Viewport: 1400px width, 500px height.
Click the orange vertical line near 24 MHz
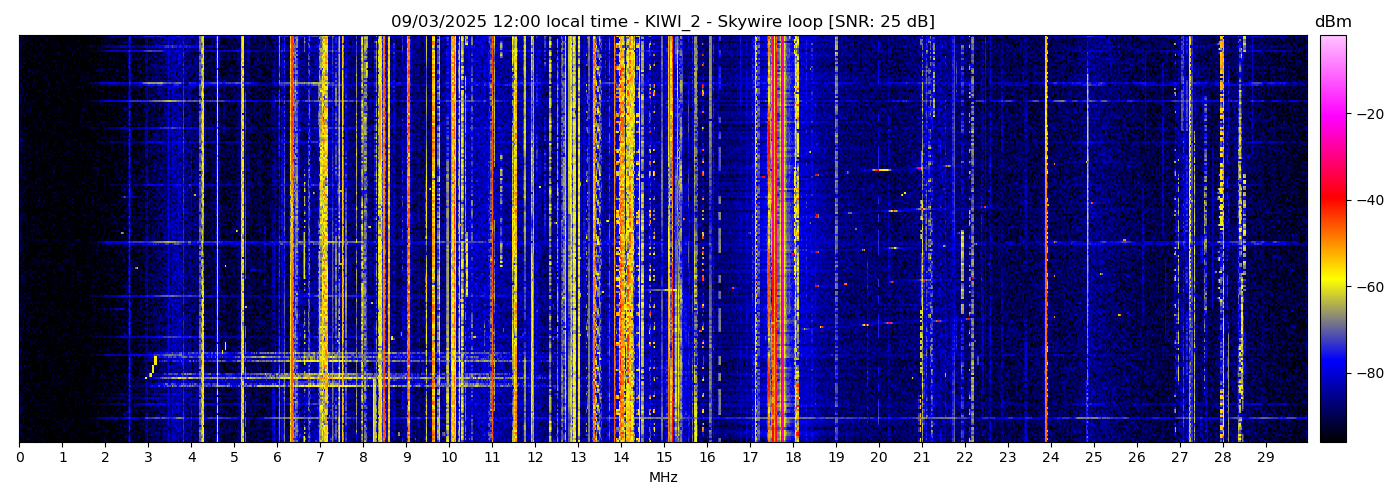pos(1046,240)
